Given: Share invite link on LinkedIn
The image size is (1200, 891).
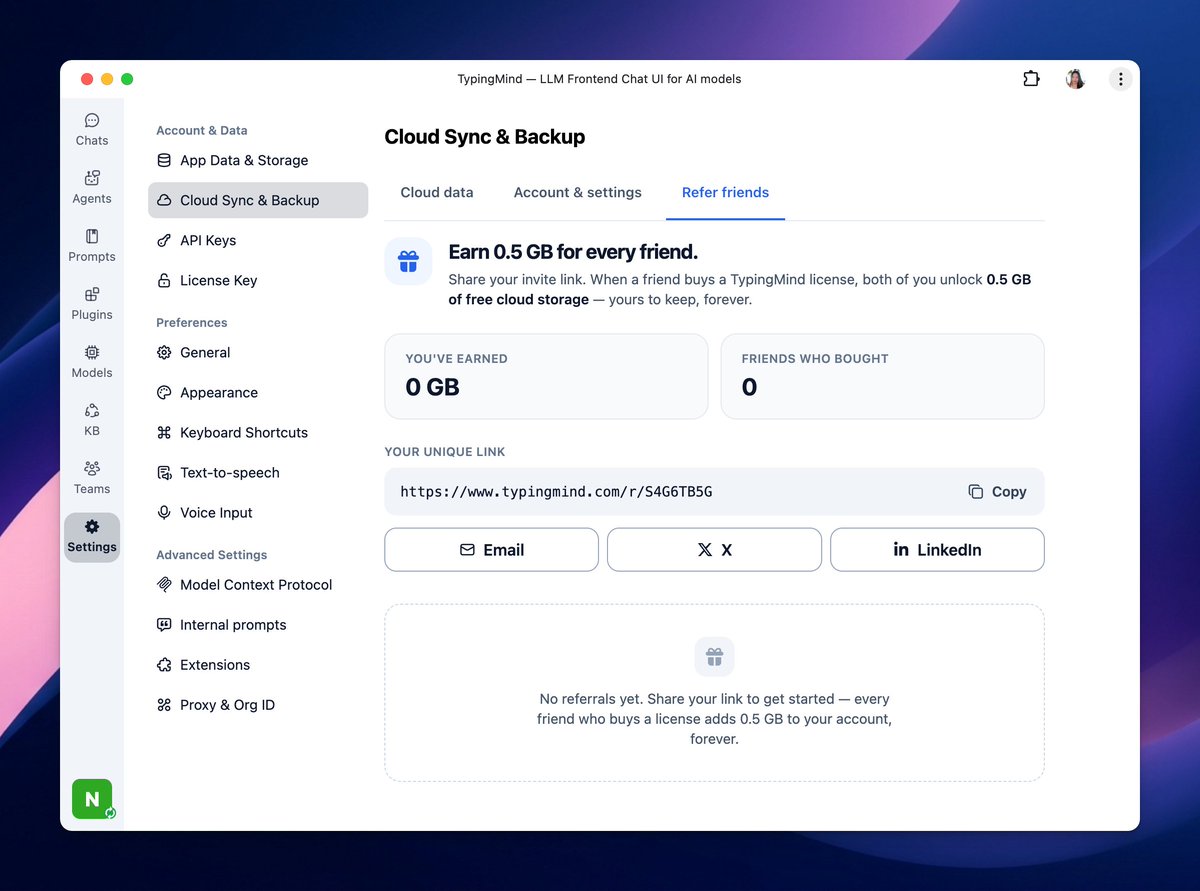Looking at the screenshot, I should click(937, 549).
